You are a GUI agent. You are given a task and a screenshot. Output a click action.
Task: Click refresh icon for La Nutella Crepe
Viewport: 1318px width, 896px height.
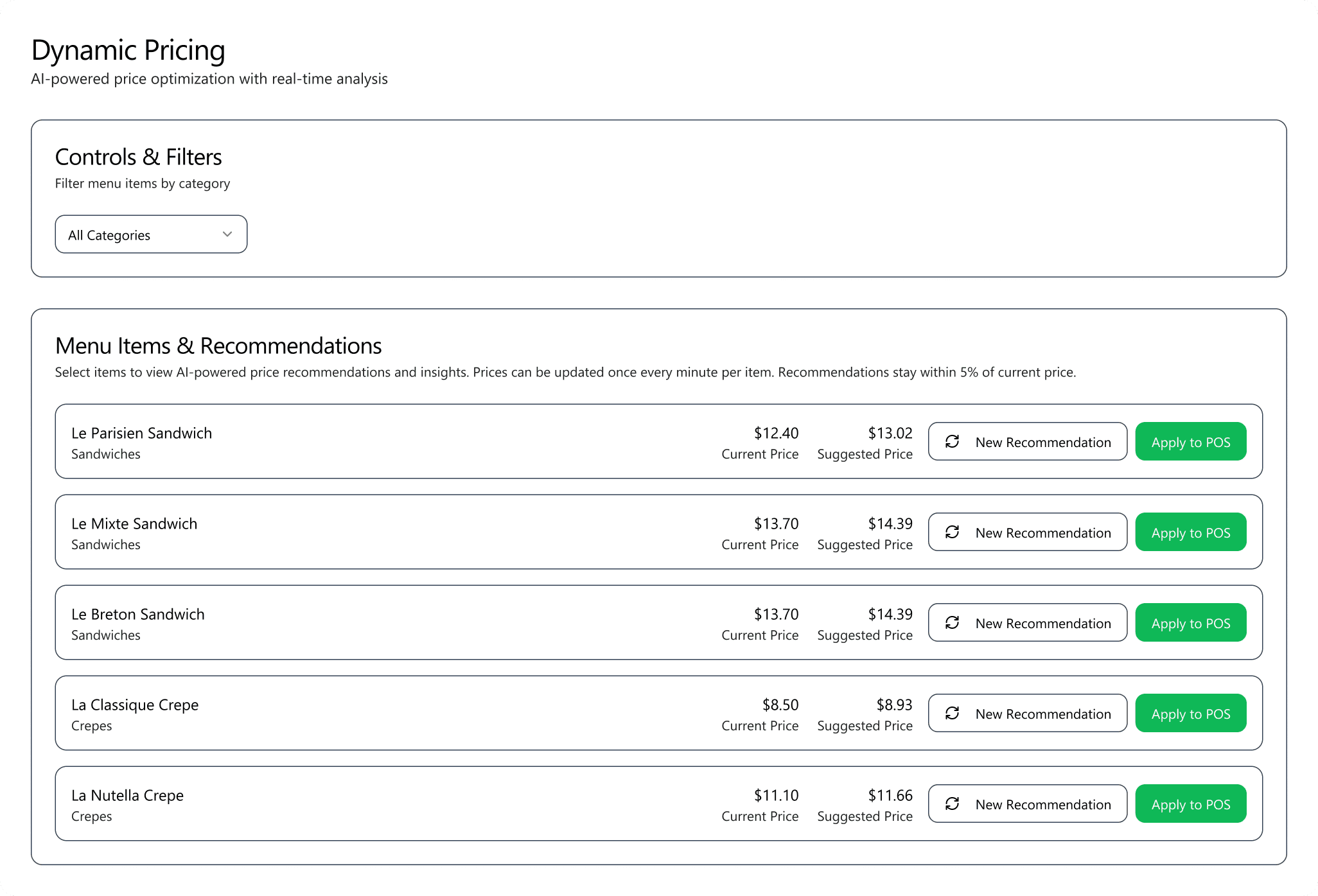(952, 804)
